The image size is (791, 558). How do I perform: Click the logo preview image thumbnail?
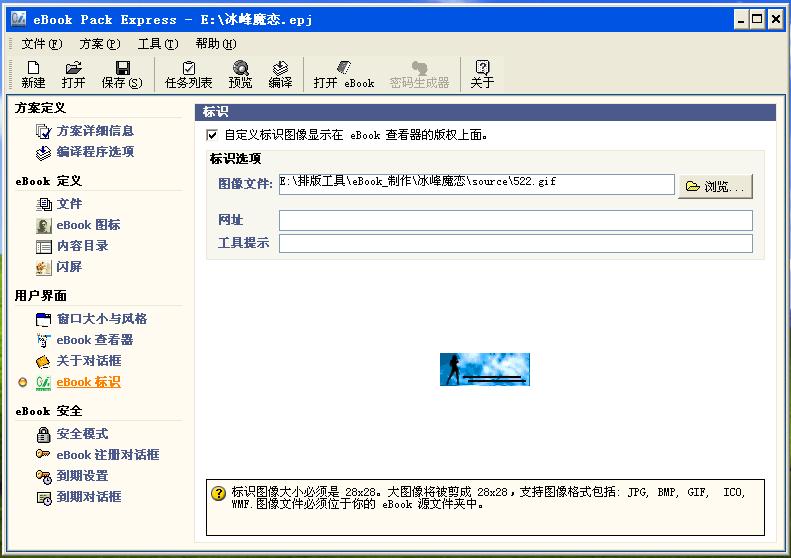click(485, 369)
